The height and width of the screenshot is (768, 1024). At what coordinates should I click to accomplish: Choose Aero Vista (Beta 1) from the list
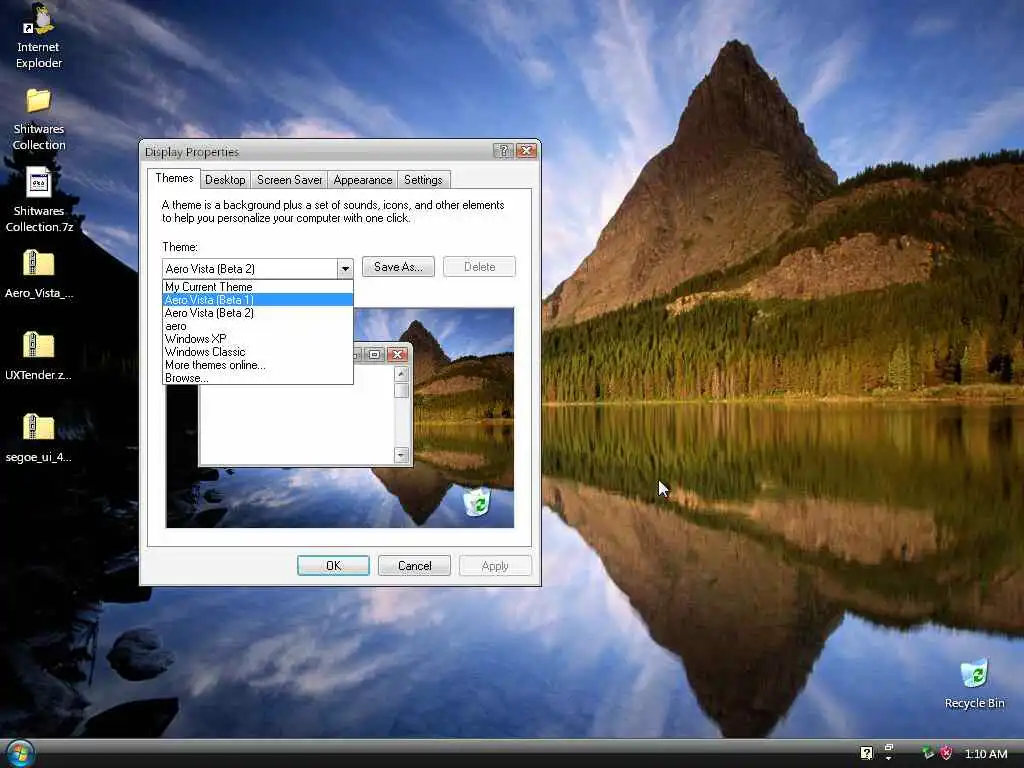pyautogui.click(x=257, y=300)
